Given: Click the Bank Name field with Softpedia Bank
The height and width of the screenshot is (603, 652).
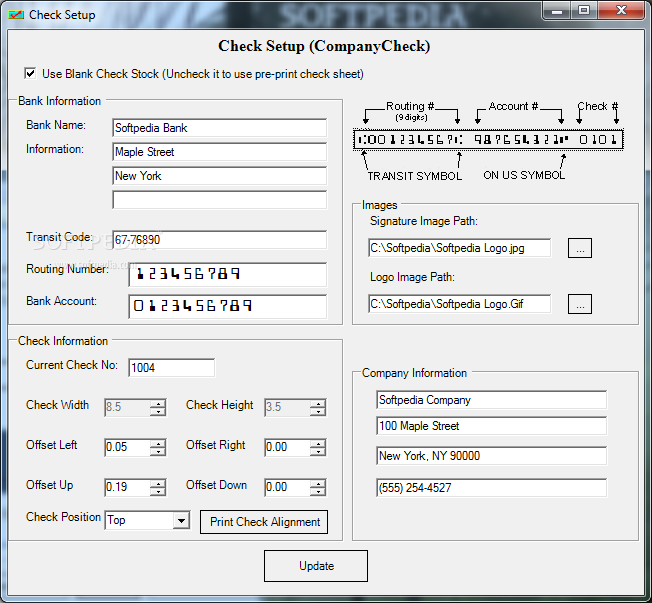Looking at the screenshot, I should [x=220, y=128].
